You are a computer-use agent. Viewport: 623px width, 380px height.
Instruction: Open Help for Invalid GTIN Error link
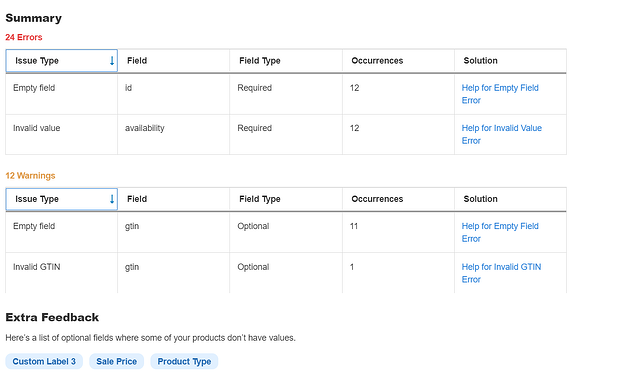(501, 273)
